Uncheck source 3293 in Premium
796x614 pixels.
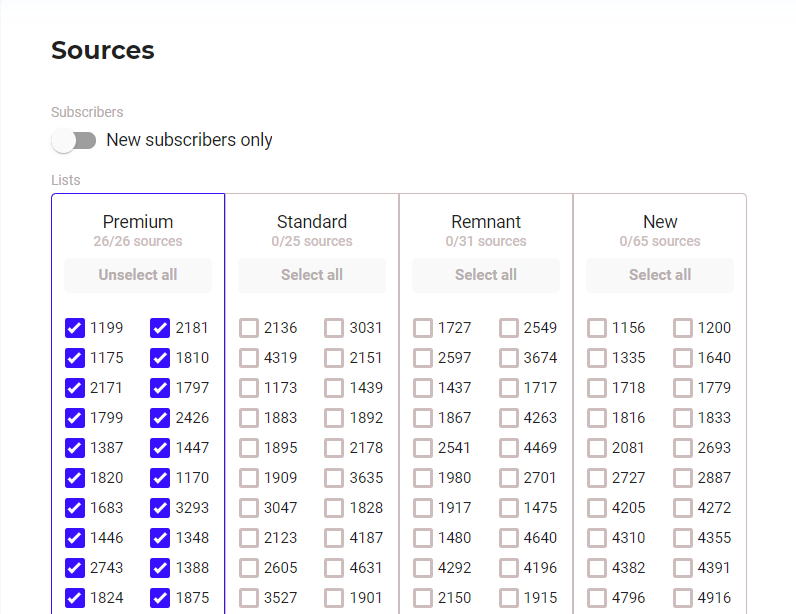coord(160,508)
